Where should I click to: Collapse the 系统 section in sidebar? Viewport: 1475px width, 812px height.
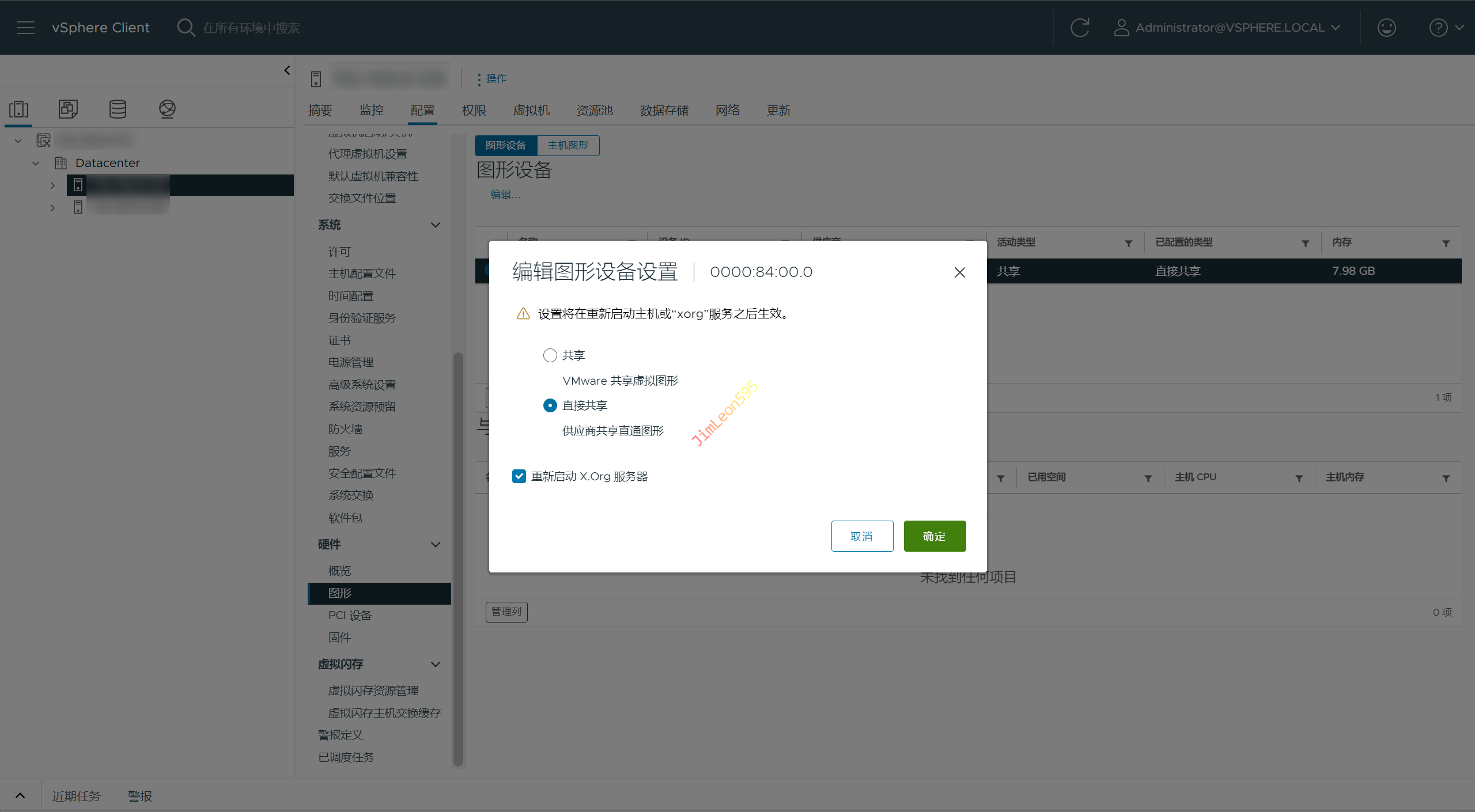[436, 225]
